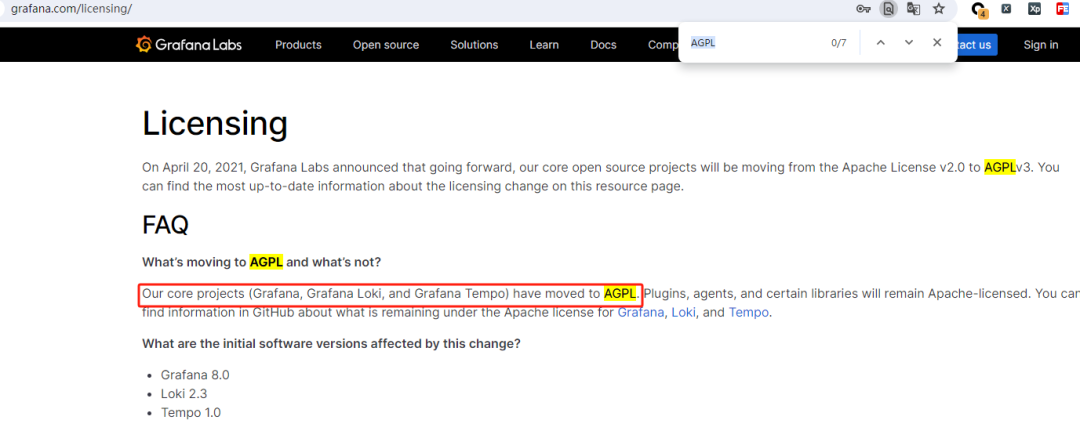Open the extension with the orange 4 badge
This screenshot has height=431, width=1080.
coord(978,10)
